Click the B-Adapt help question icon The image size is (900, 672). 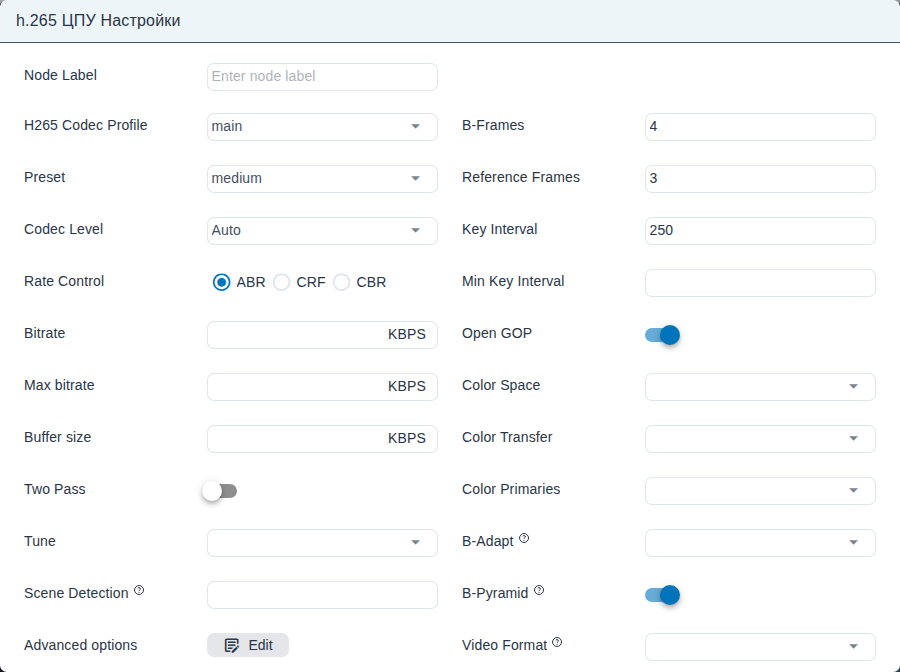pos(524,538)
